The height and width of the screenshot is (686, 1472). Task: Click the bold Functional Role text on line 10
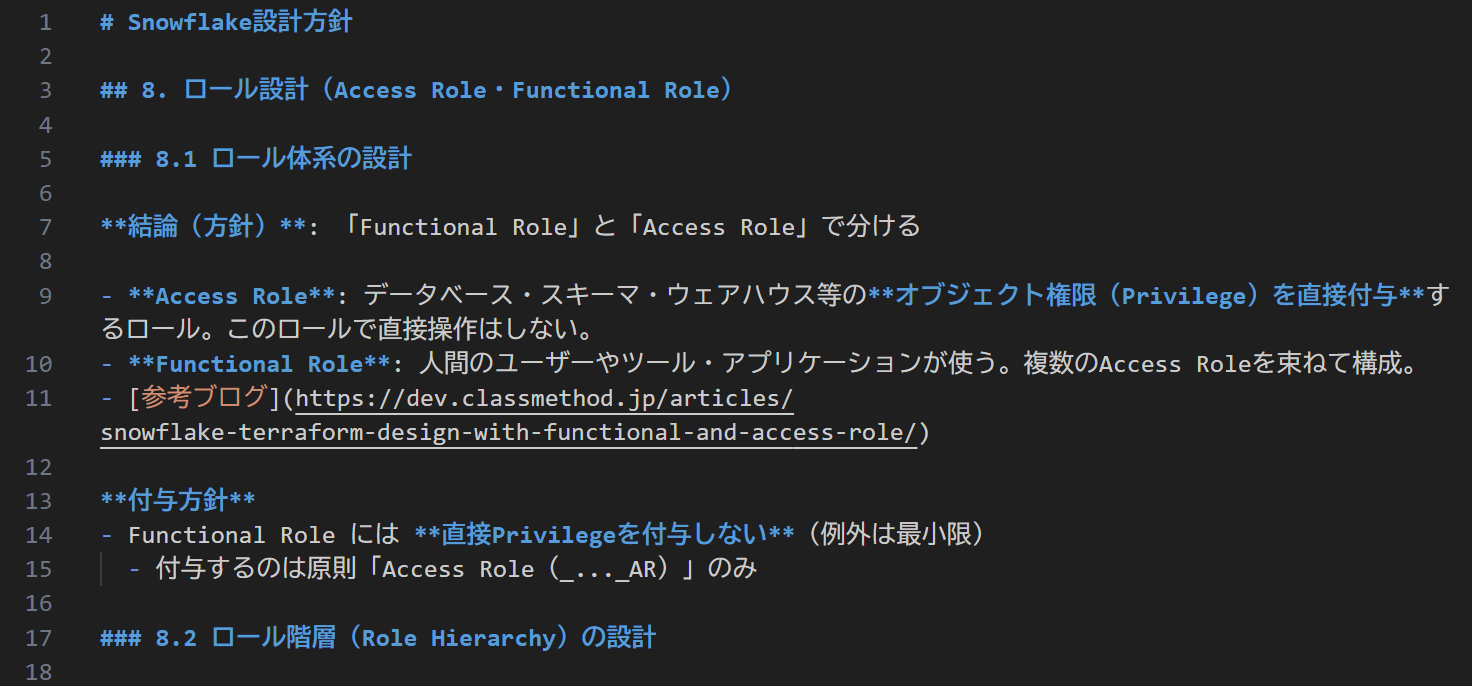[257, 364]
